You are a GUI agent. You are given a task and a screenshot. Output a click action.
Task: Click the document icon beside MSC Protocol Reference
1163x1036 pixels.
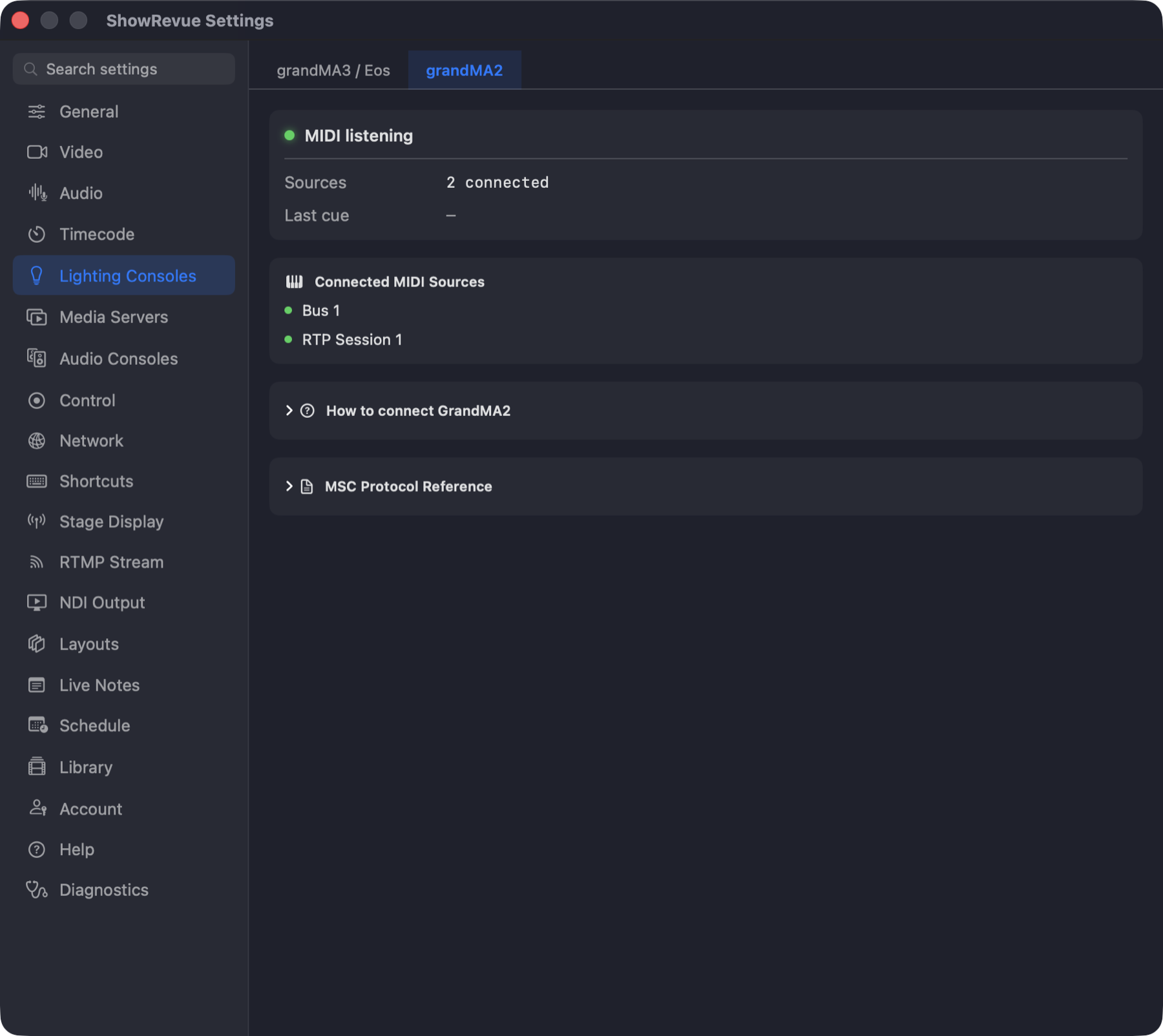(307, 486)
